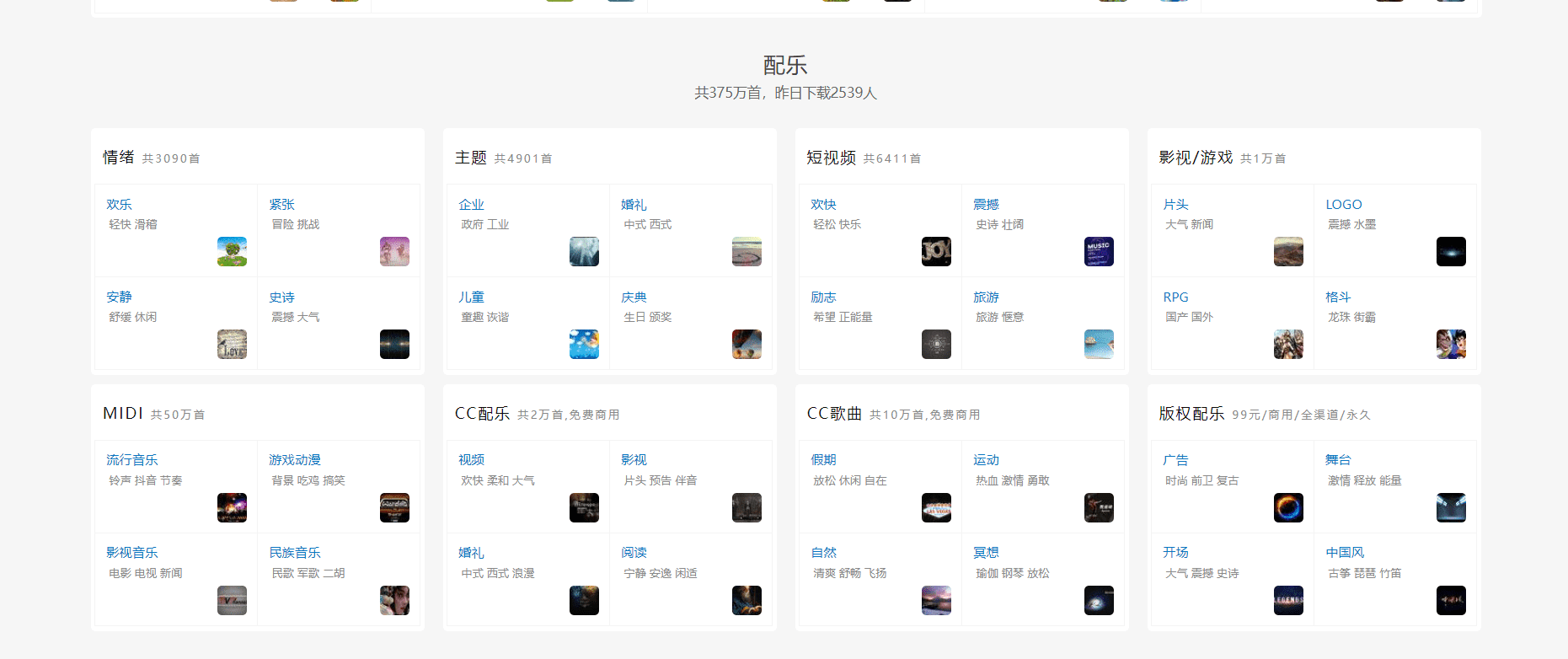Open the 婚礼 link under CC配乐

coord(471,552)
